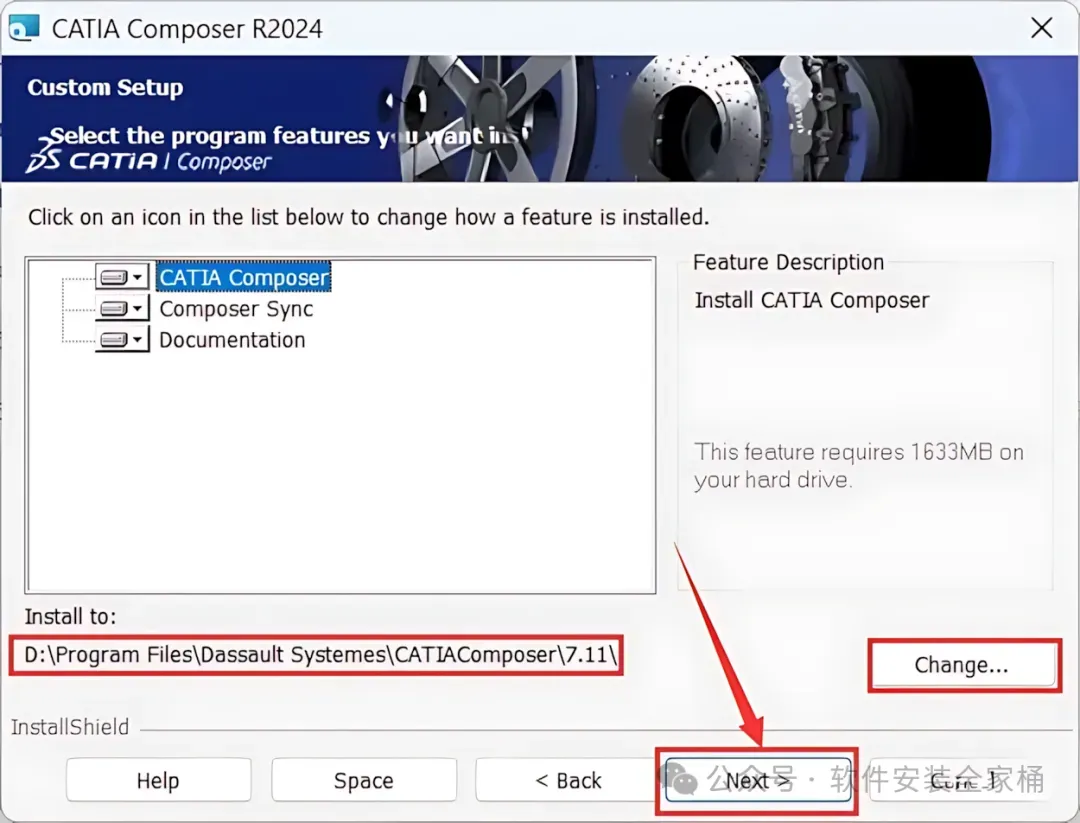Click the InstallShield label
This screenshot has width=1080, height=823.
pos(70,727)
